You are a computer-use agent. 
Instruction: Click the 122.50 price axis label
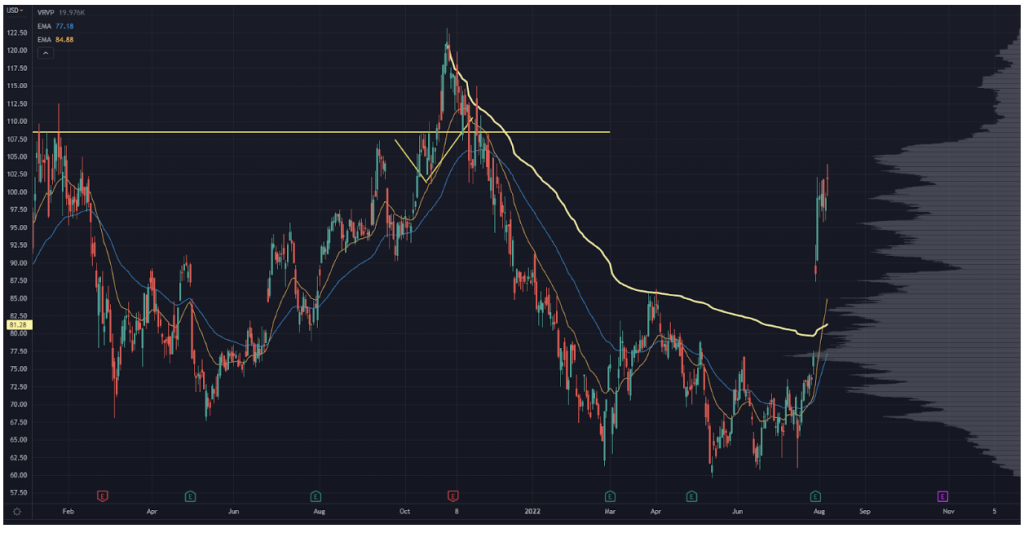click(x=17, y=33)
